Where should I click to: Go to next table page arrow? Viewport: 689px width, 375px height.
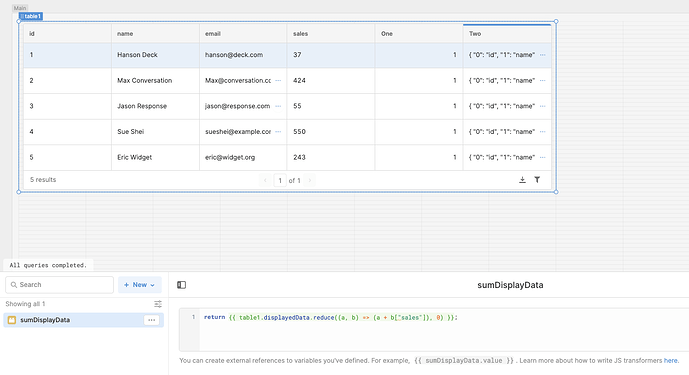309,180
